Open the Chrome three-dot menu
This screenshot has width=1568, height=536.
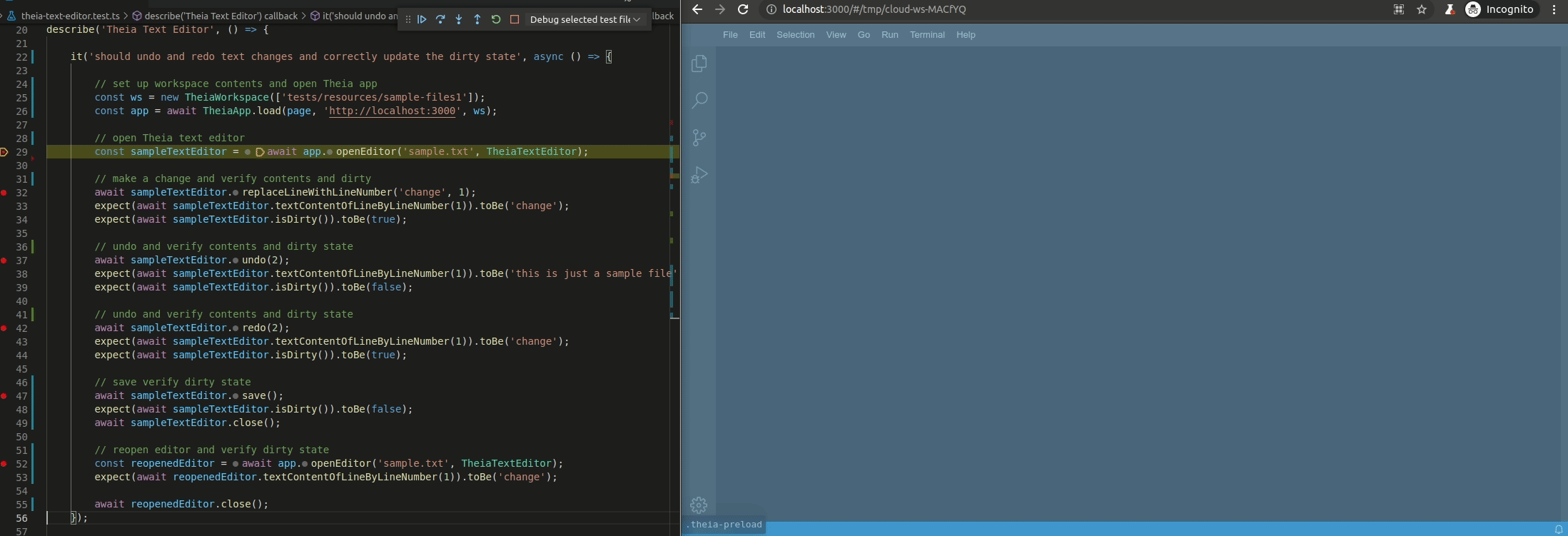[1554, 9]
